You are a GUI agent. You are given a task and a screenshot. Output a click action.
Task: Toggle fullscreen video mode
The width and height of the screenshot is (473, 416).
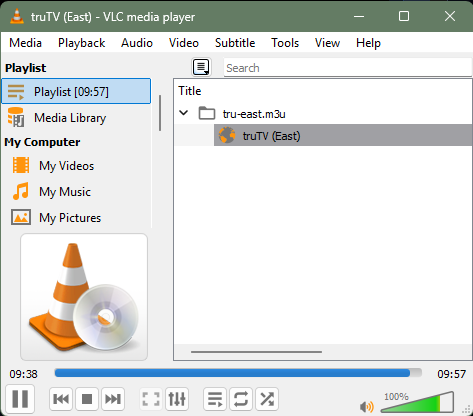tap(151, 399)
